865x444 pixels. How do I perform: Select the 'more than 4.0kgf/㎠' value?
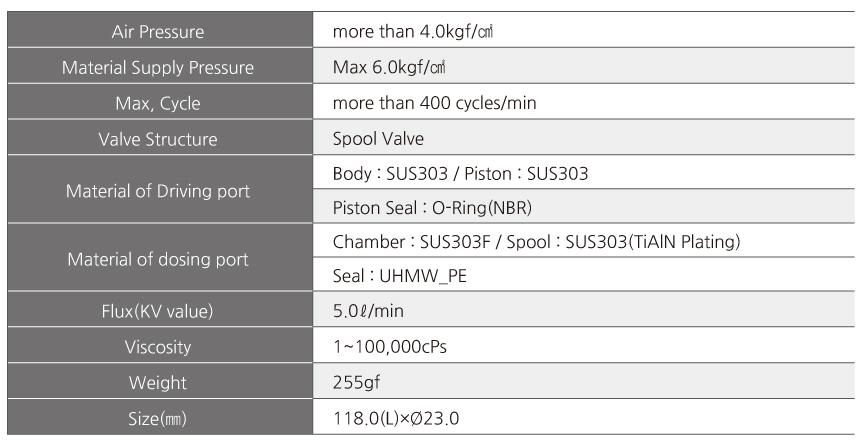point(413,31)
